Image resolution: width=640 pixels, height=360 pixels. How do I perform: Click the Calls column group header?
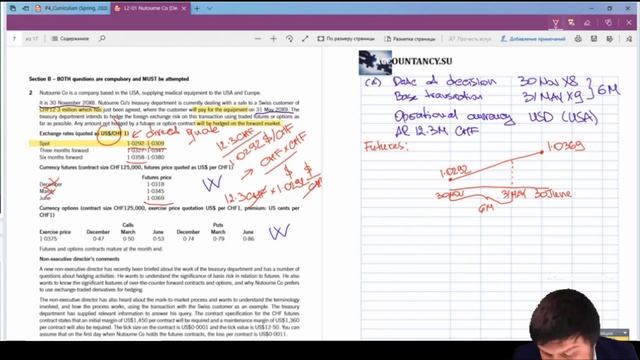coord(128,225)
